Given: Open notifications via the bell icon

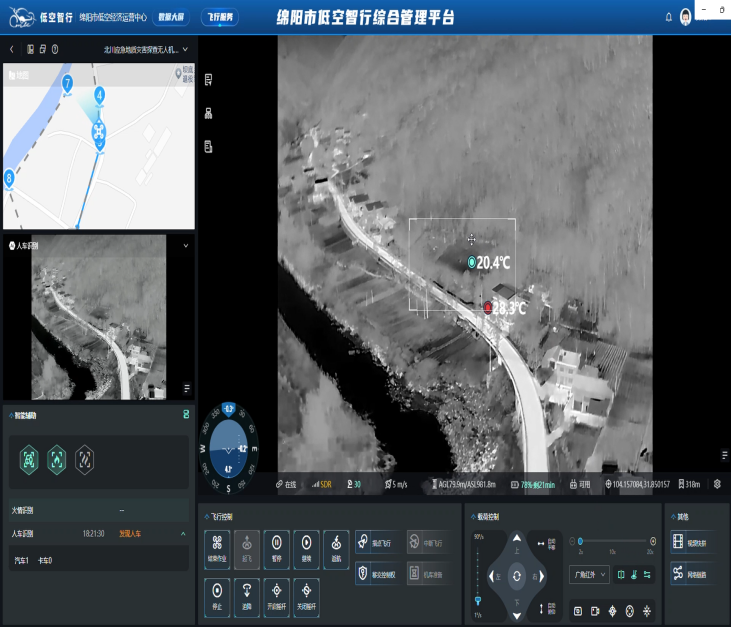Looking at the screenshot, I should [x=669, y=17].
